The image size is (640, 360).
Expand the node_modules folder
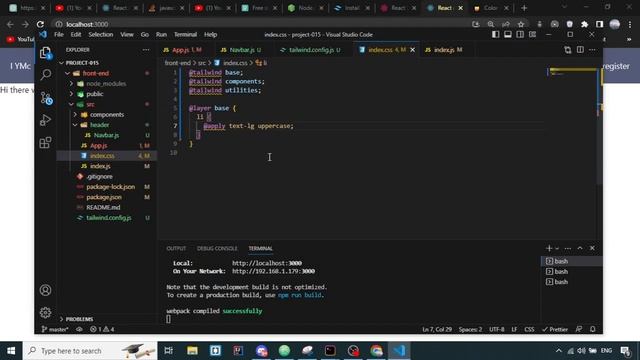coord(106,84)
